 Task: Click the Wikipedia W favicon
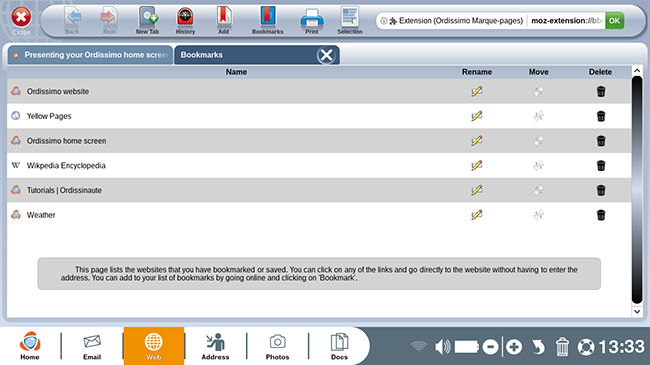[16, 165]
